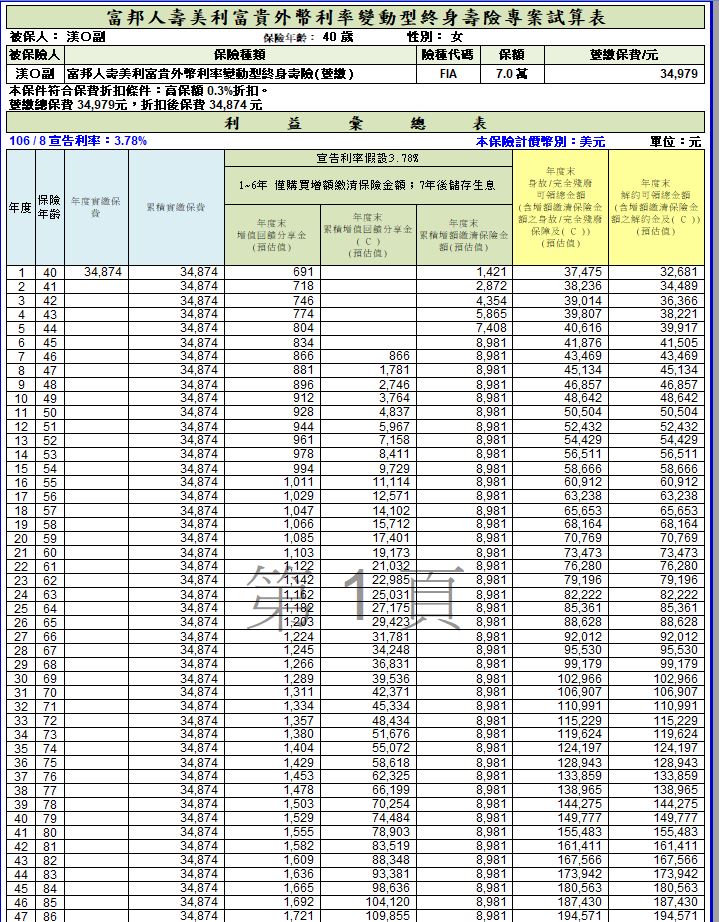Select the value 1,421
This screenshot has height=922, width=719.
(491, 272)
